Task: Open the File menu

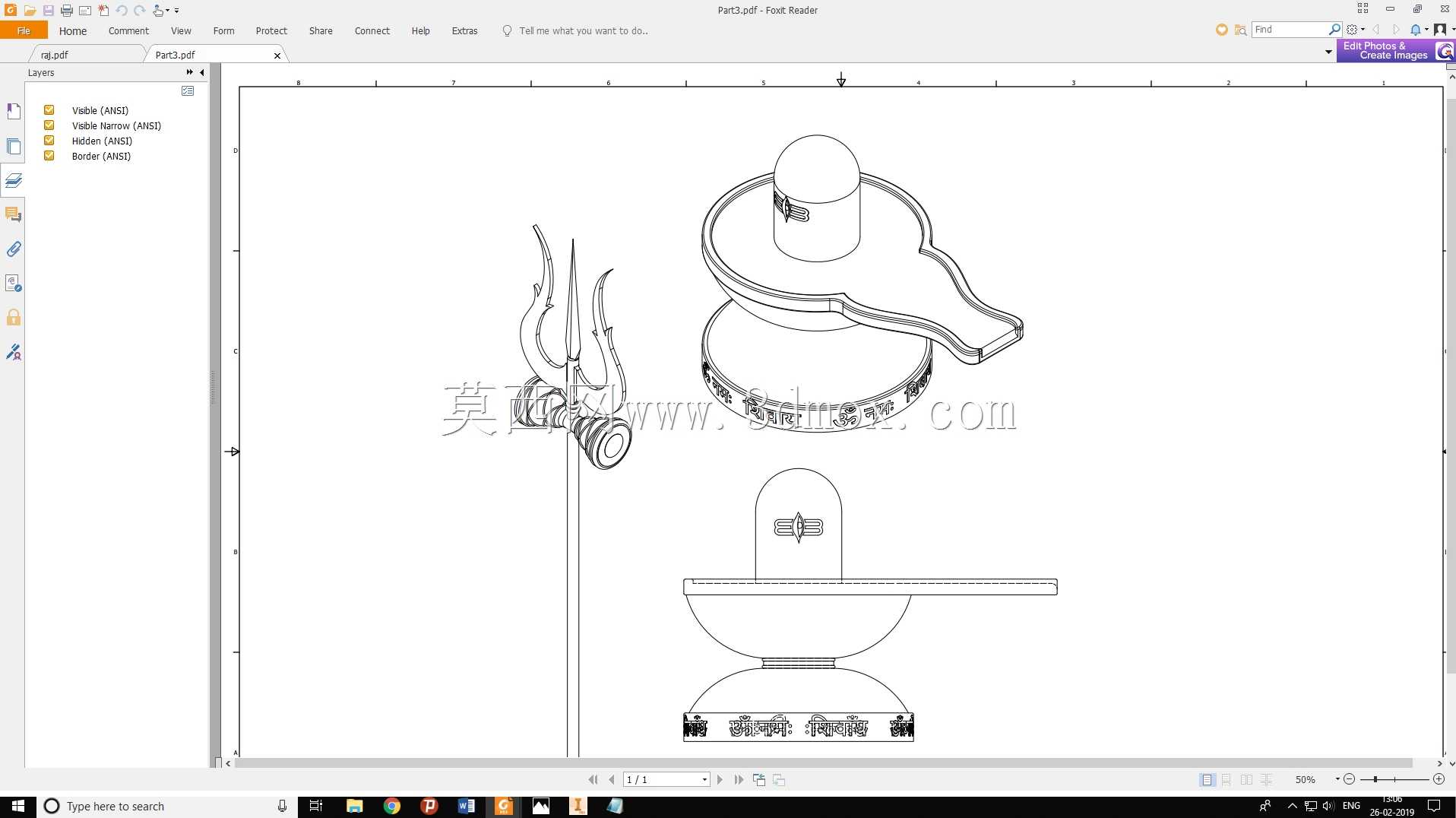Action: 24,31
